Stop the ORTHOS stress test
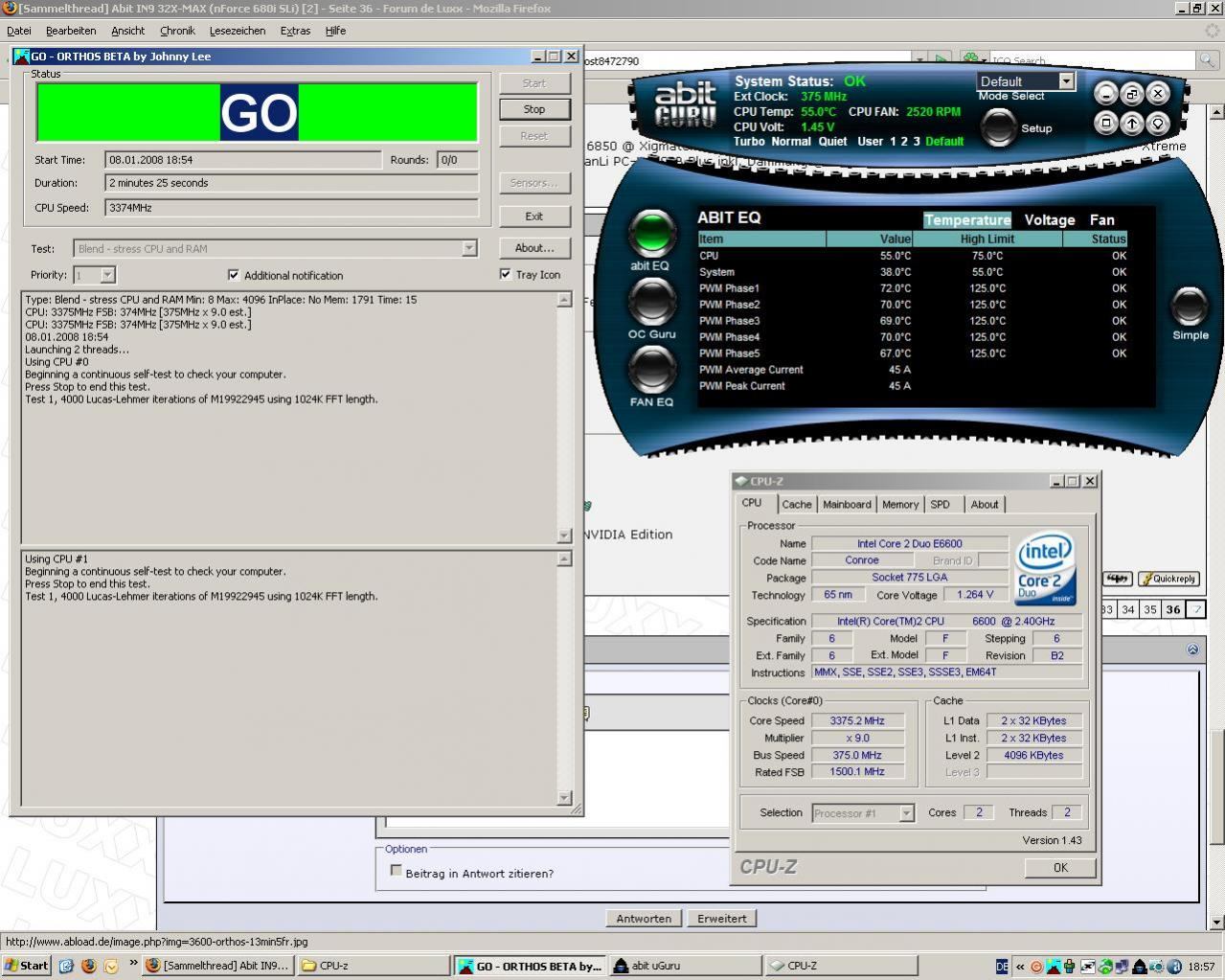 click(x=534, y=109)
